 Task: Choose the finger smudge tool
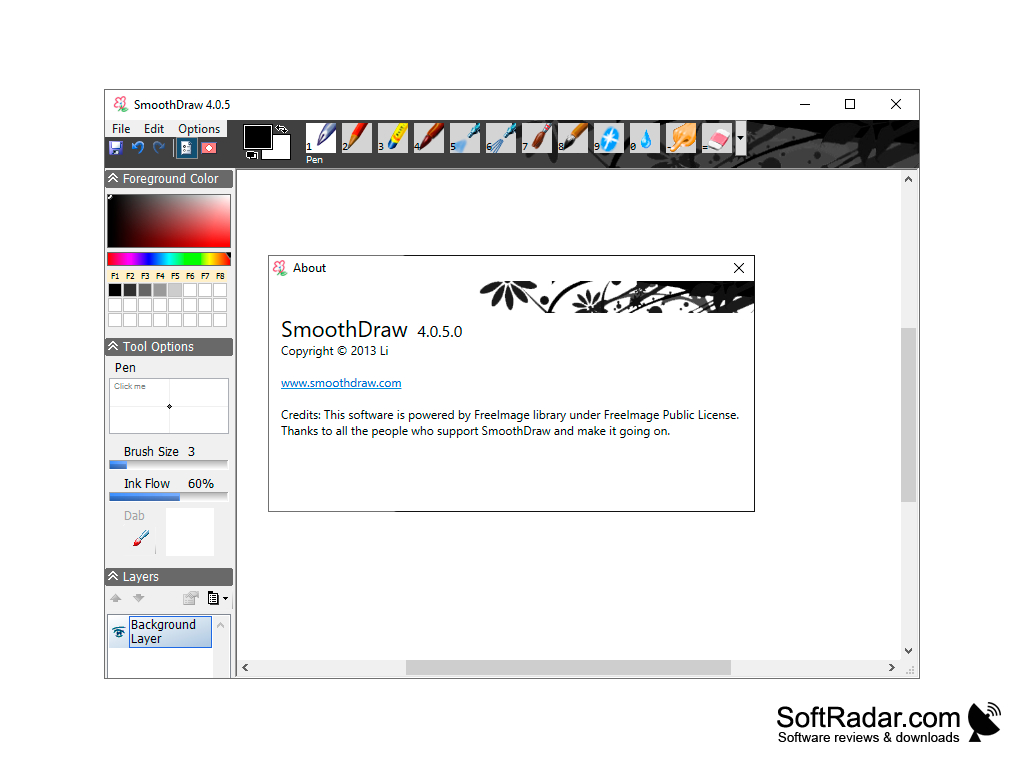681,138
